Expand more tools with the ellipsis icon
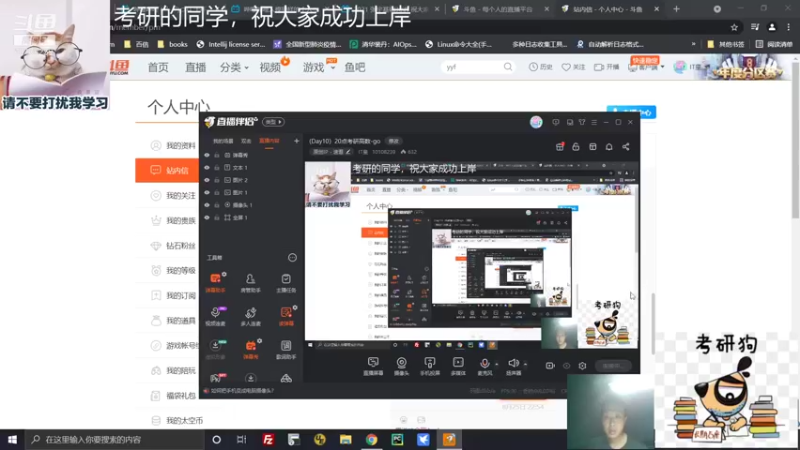This screenshot has height=450, width=800. (x=292, y=258)
